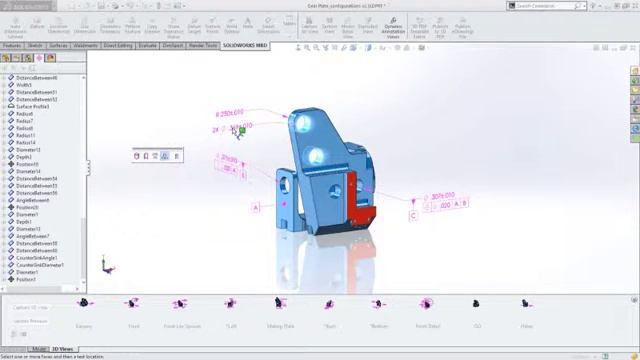
Task: Click Capture 3D View in the ribbon
Action: coord(309,26)
